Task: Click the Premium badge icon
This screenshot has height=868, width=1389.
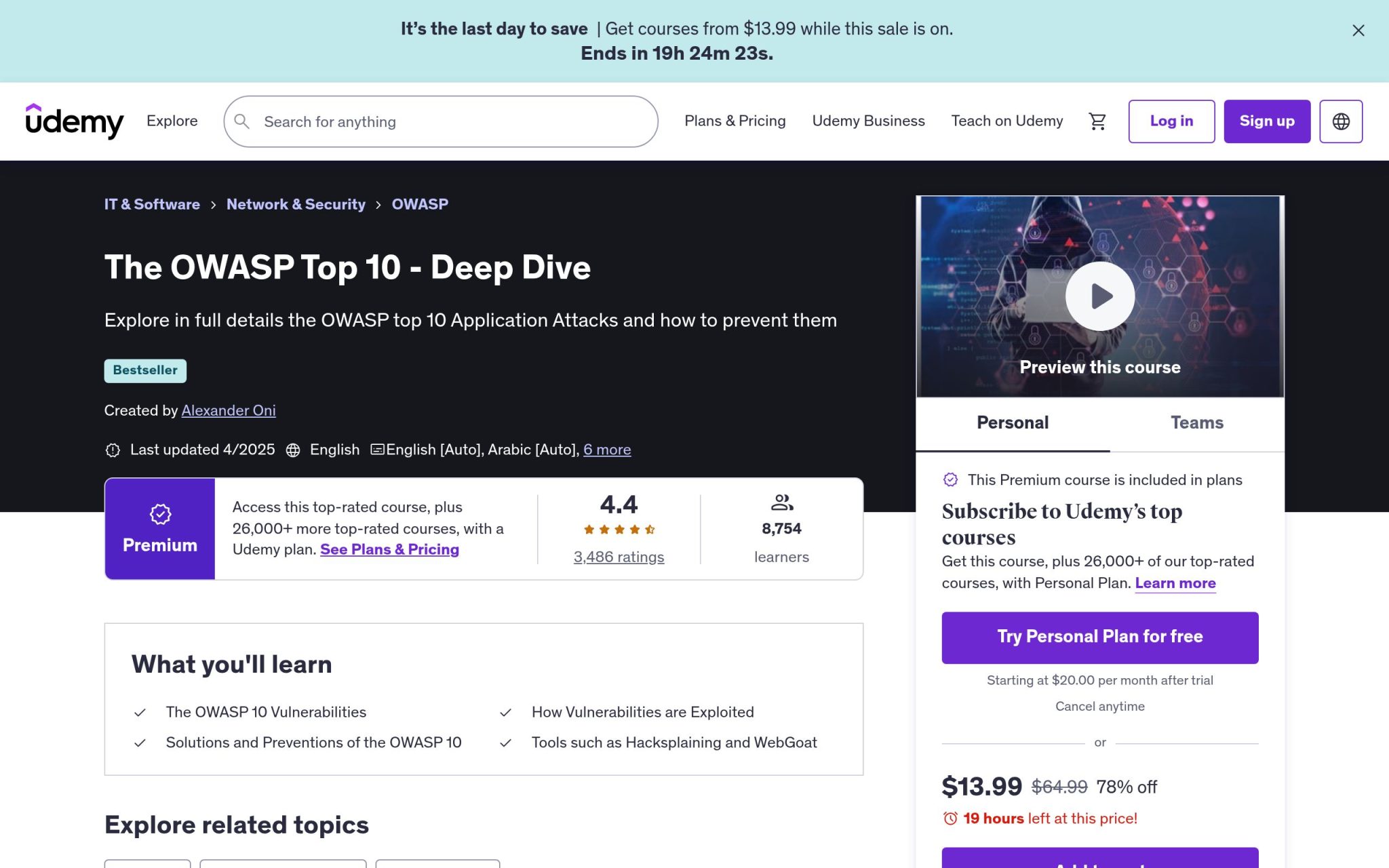Action: coord(160,514)
